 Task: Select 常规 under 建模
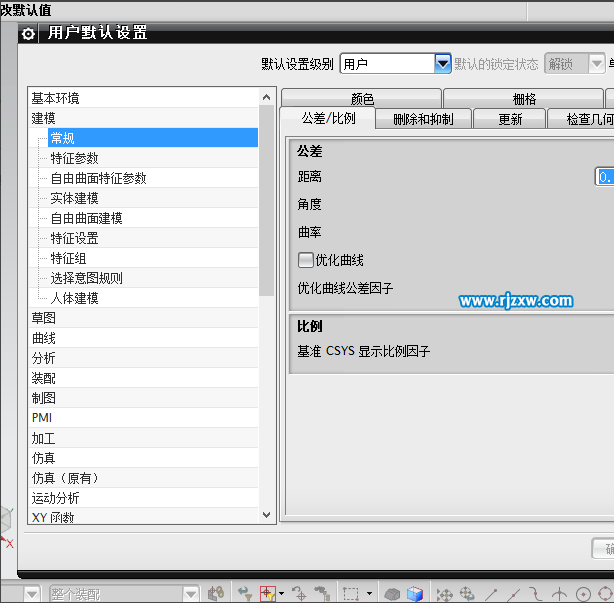(153, 138)
